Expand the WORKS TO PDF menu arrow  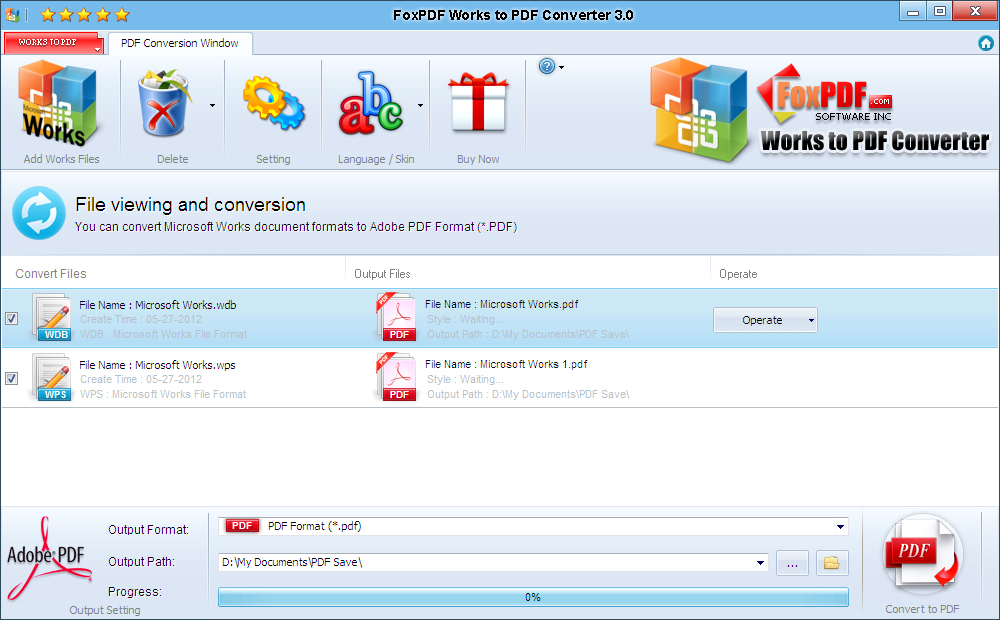pyautogui.click(x=98, y=49)
